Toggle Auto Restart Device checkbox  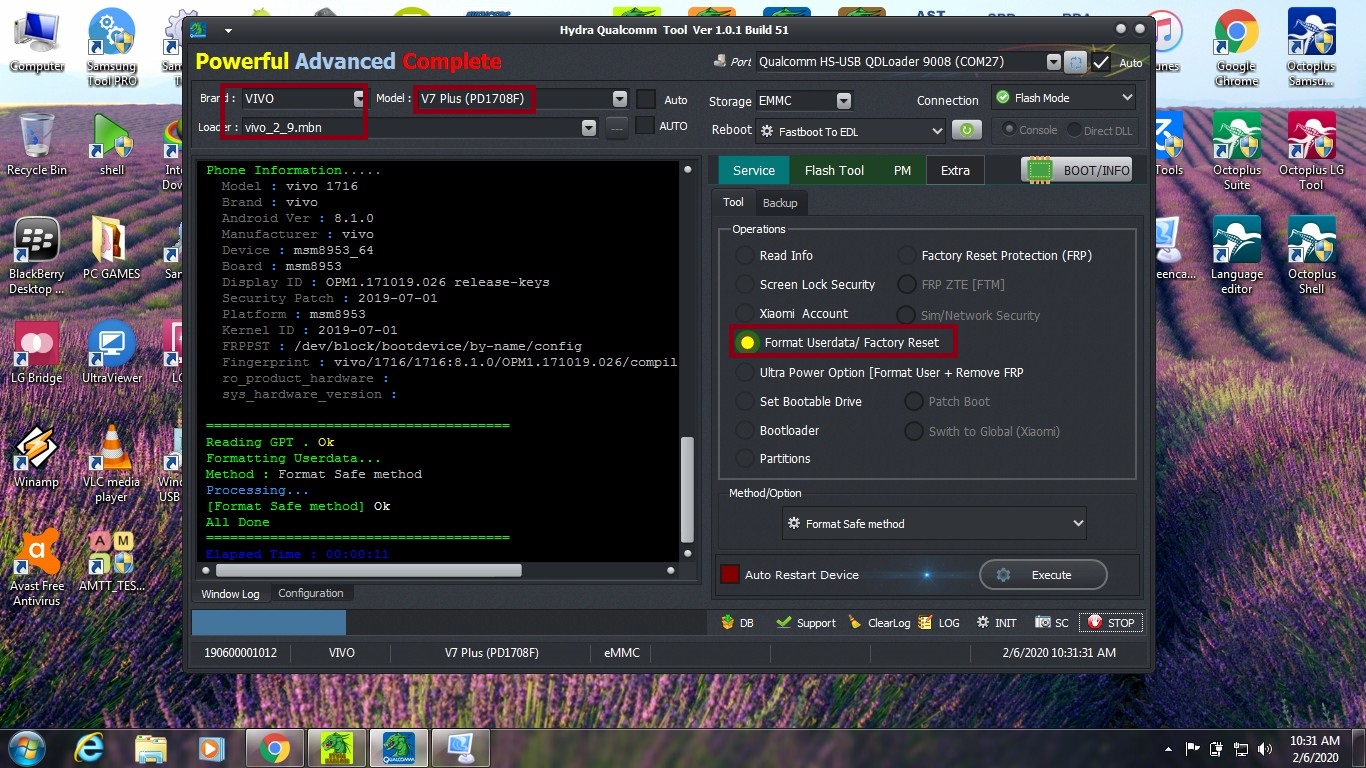(730, 575)
